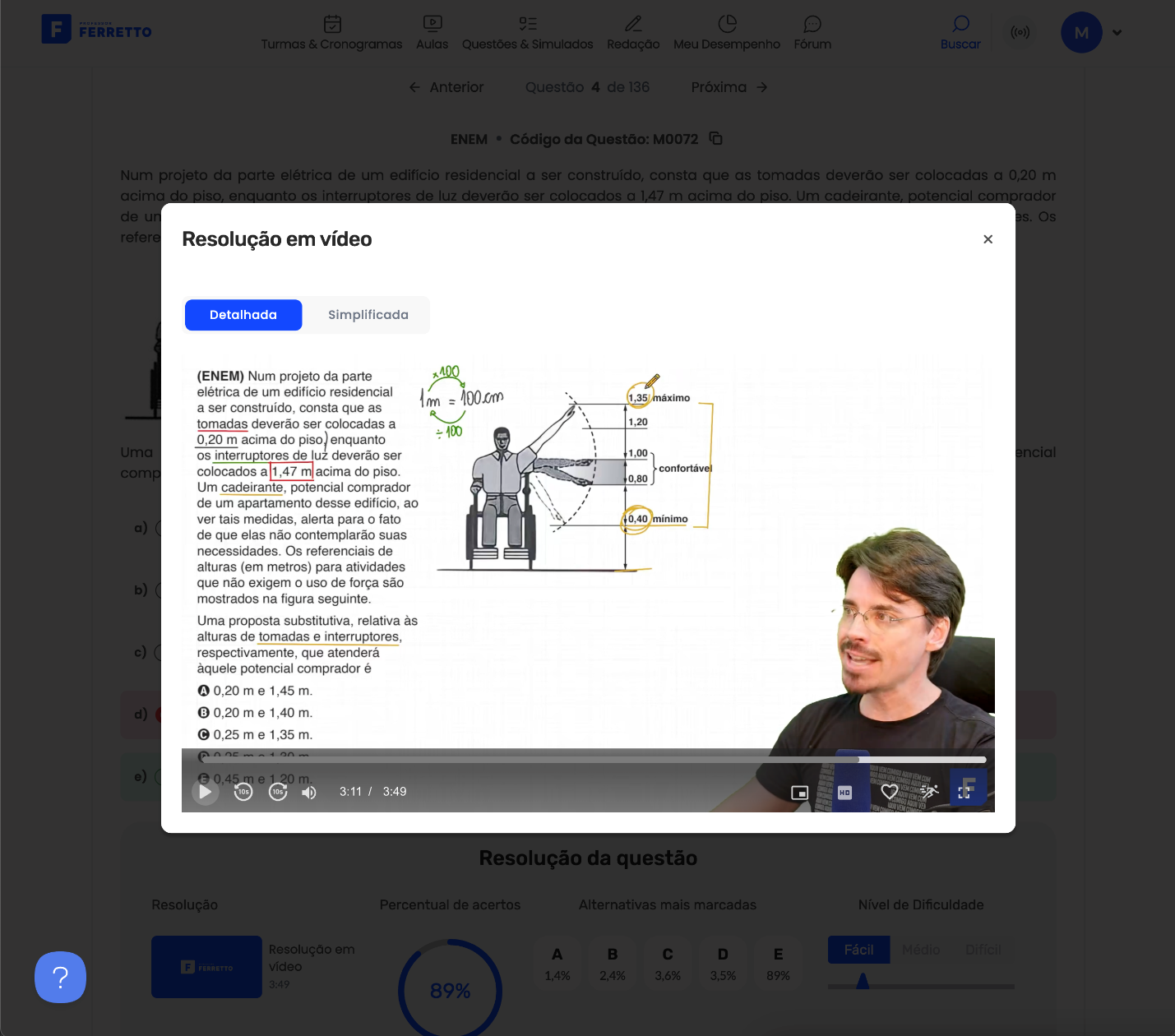Open the Resolução em vídeo thumbnail
The image size is (1175, 1036).
(x=206, y=967)
